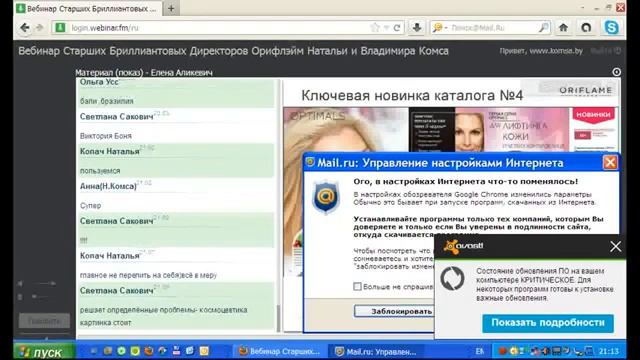Image resolution: width=640 pixels, height=360 pixels.
Task: Open a new browser tab with plus
Action: point(171,9)
